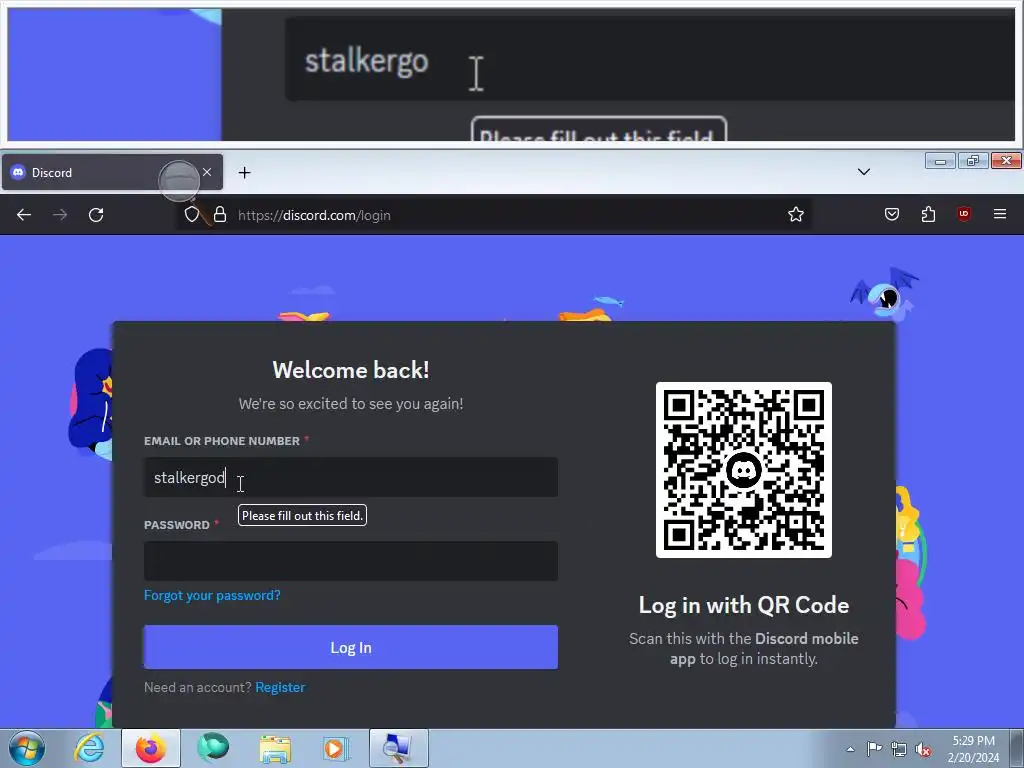
Task: Open the Pocket save icon
Action: click(892, 214)
